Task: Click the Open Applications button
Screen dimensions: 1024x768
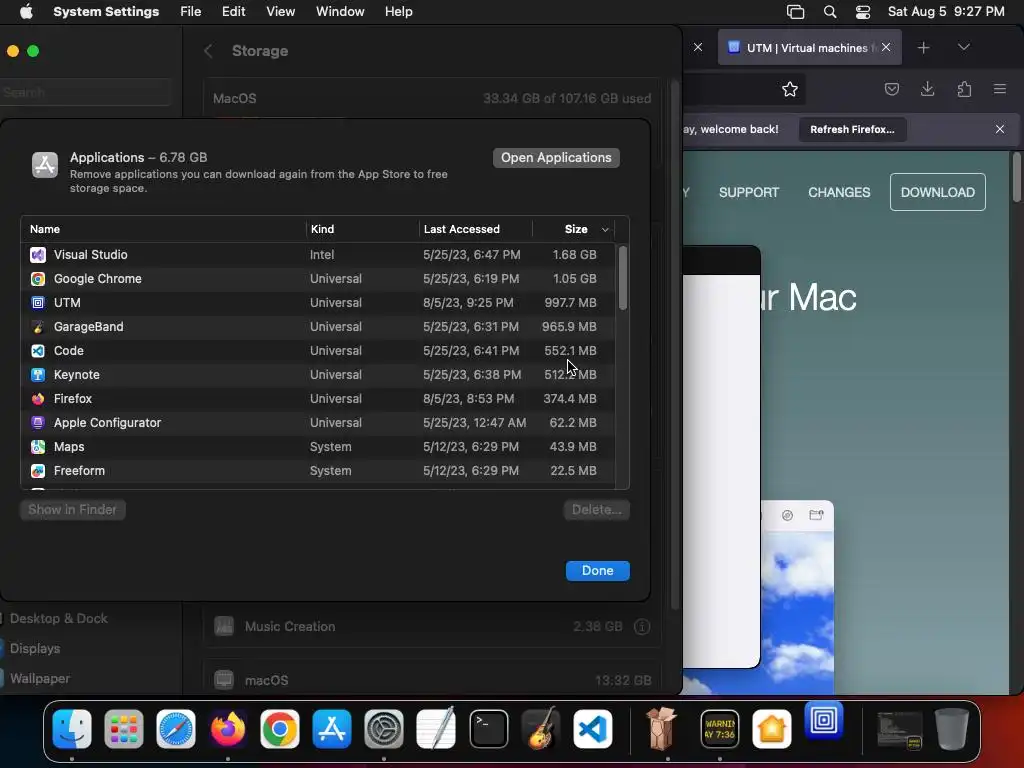Action: click(x=556, y=157)
